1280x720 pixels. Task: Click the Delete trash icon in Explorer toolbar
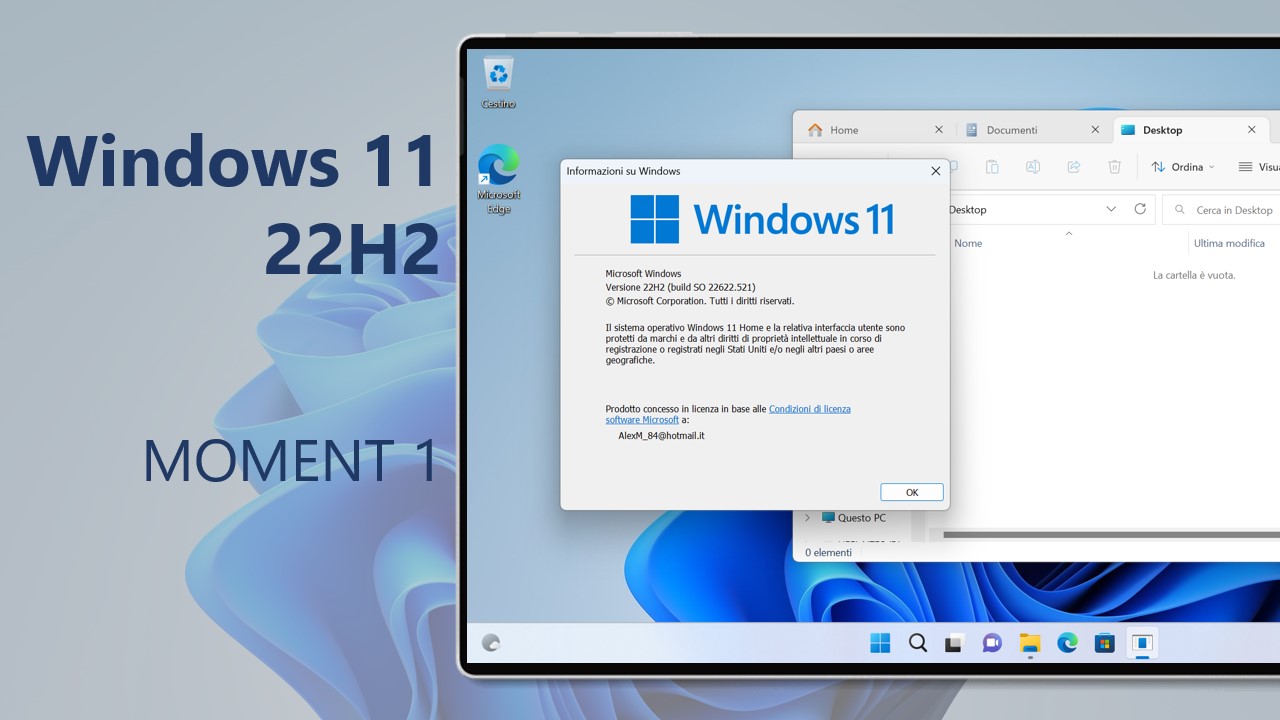click(x=1114, y=167)
